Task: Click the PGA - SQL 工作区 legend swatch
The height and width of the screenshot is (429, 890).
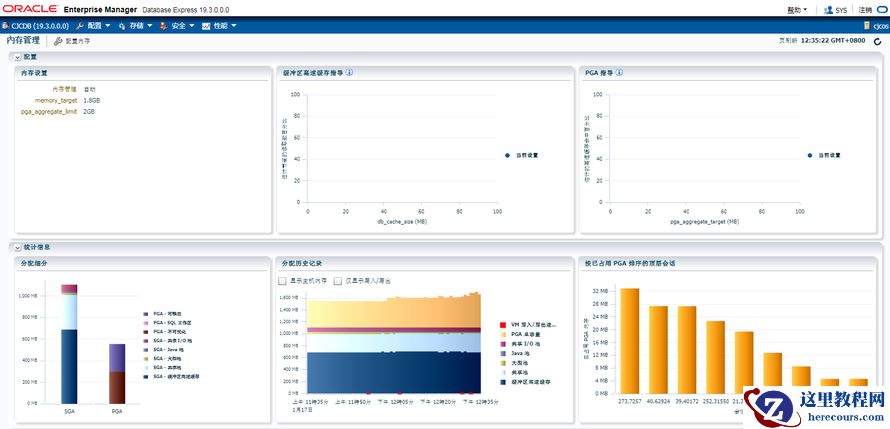Action: pyautogui.click(x=146, y=322)
